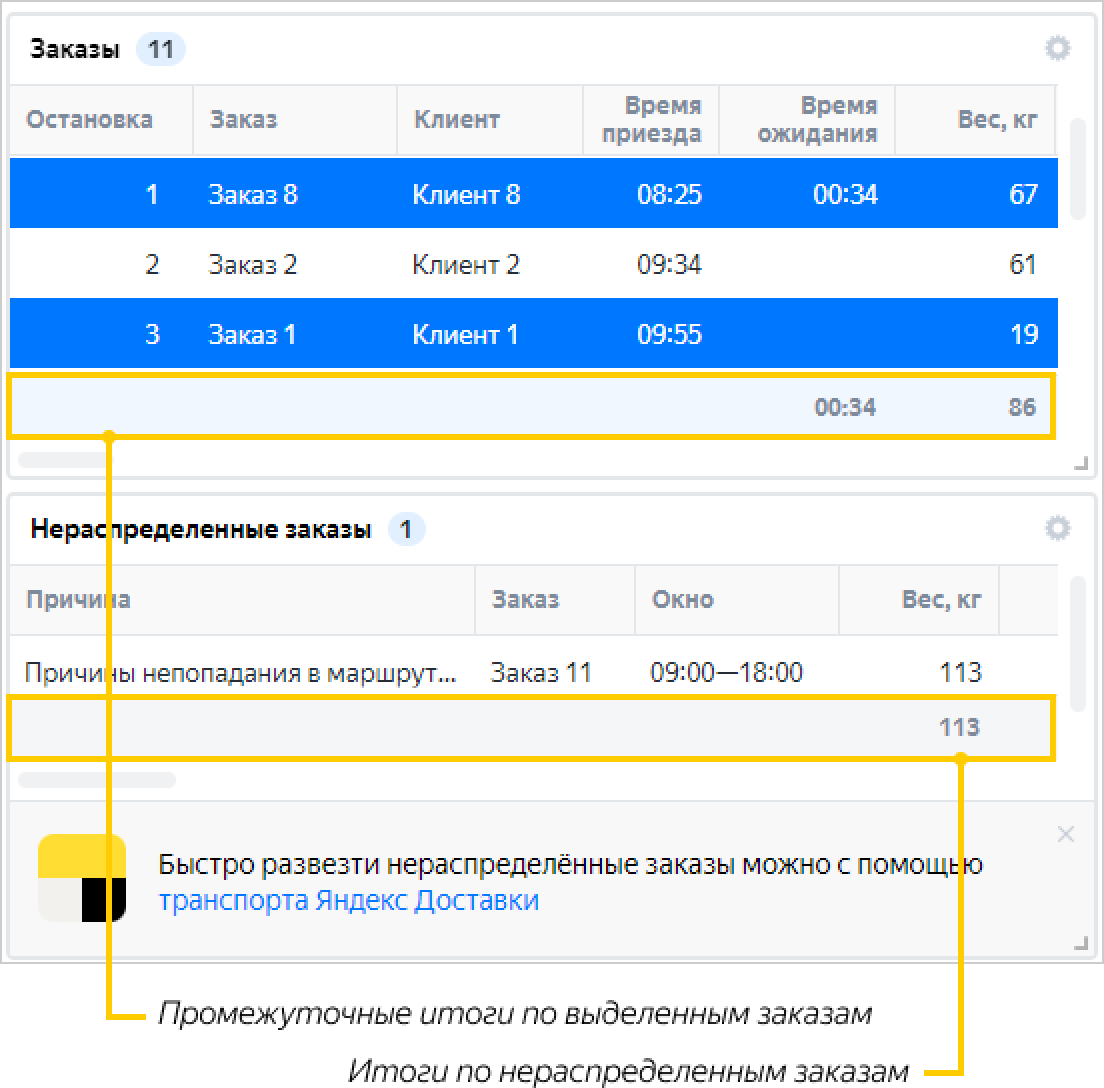Sort by Причина column header

[x=78, y=600]
